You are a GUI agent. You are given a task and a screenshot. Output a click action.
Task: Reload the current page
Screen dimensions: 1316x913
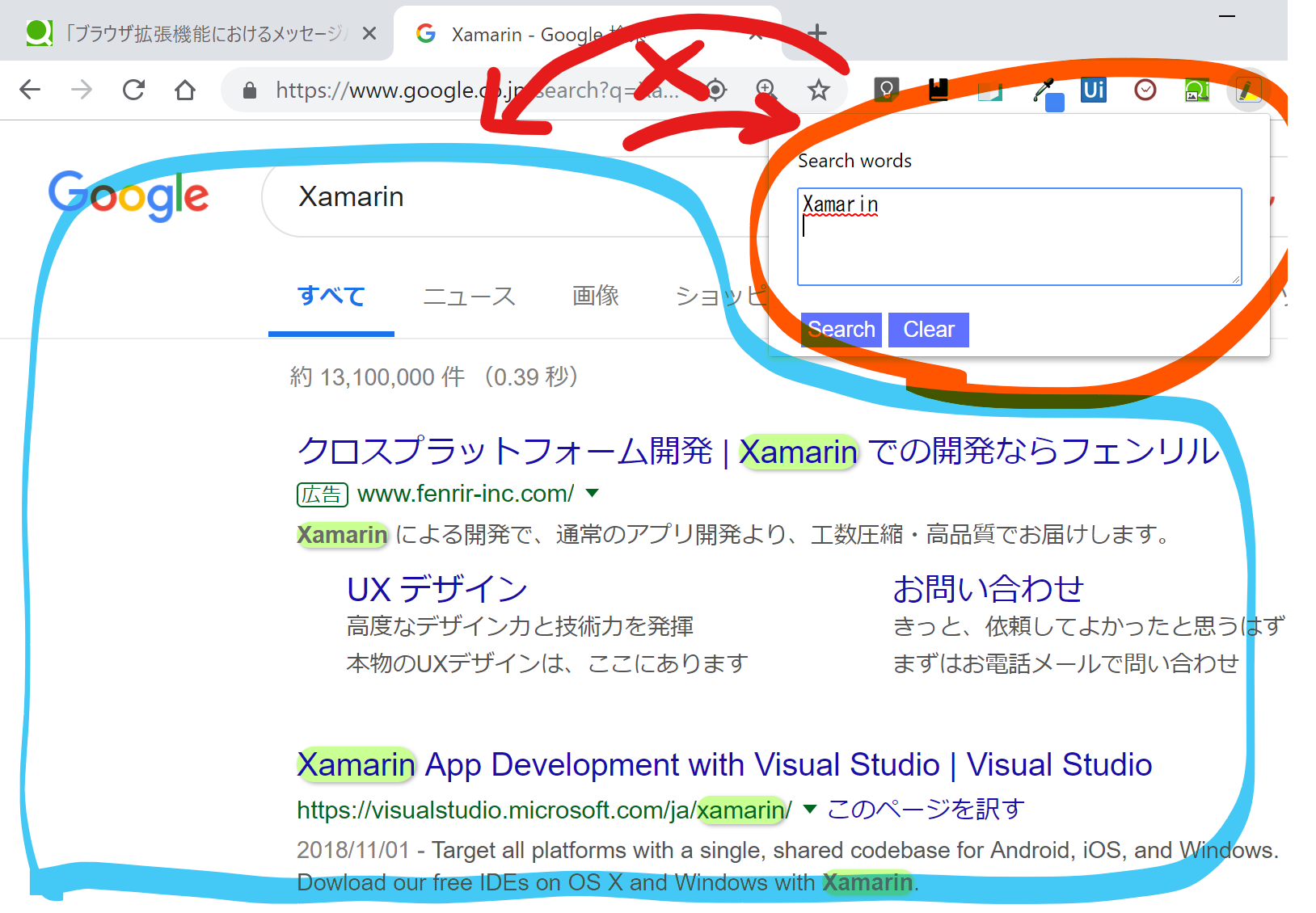pos(133,90)
